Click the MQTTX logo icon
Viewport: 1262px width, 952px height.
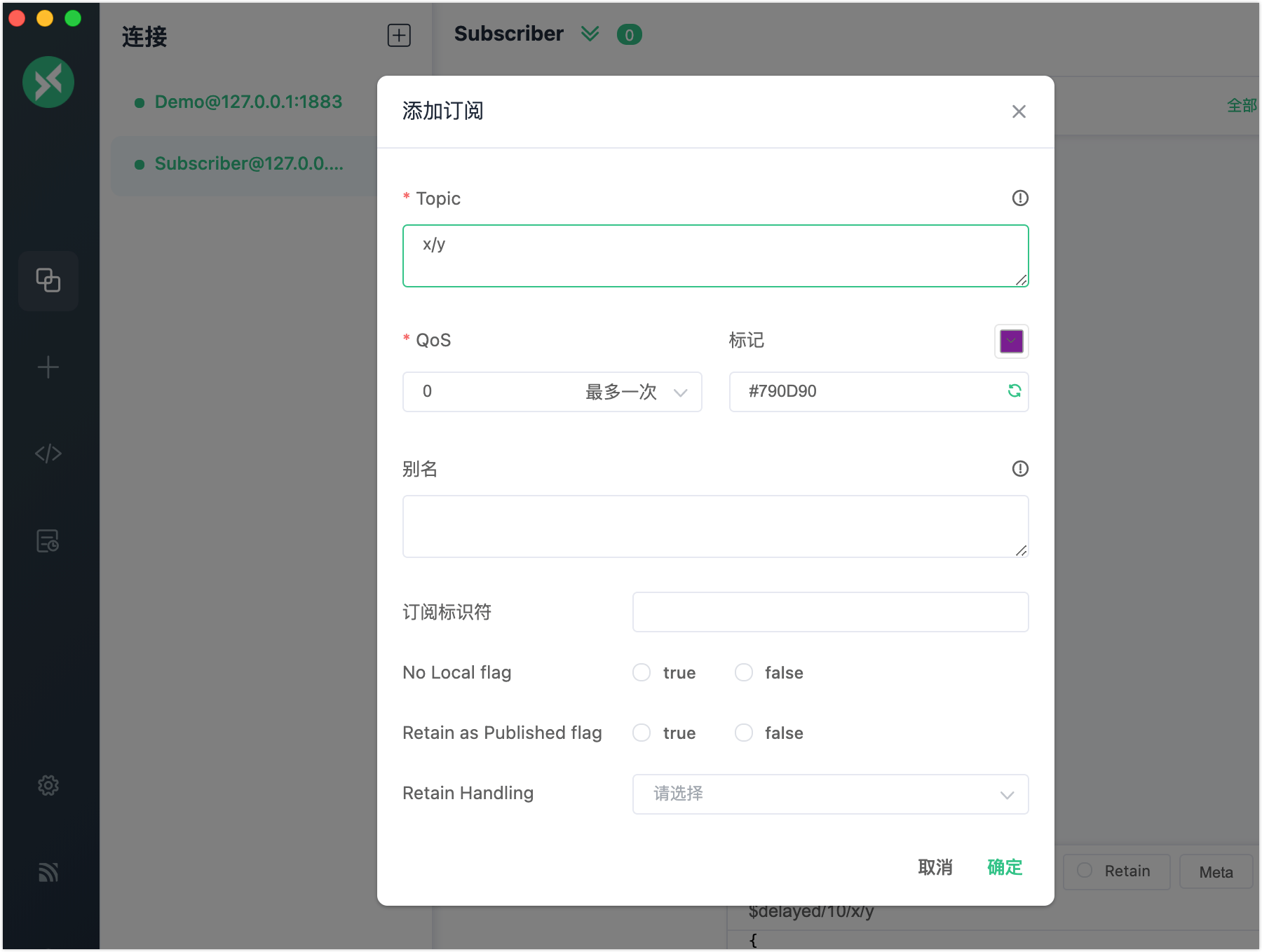pos(48,82)
